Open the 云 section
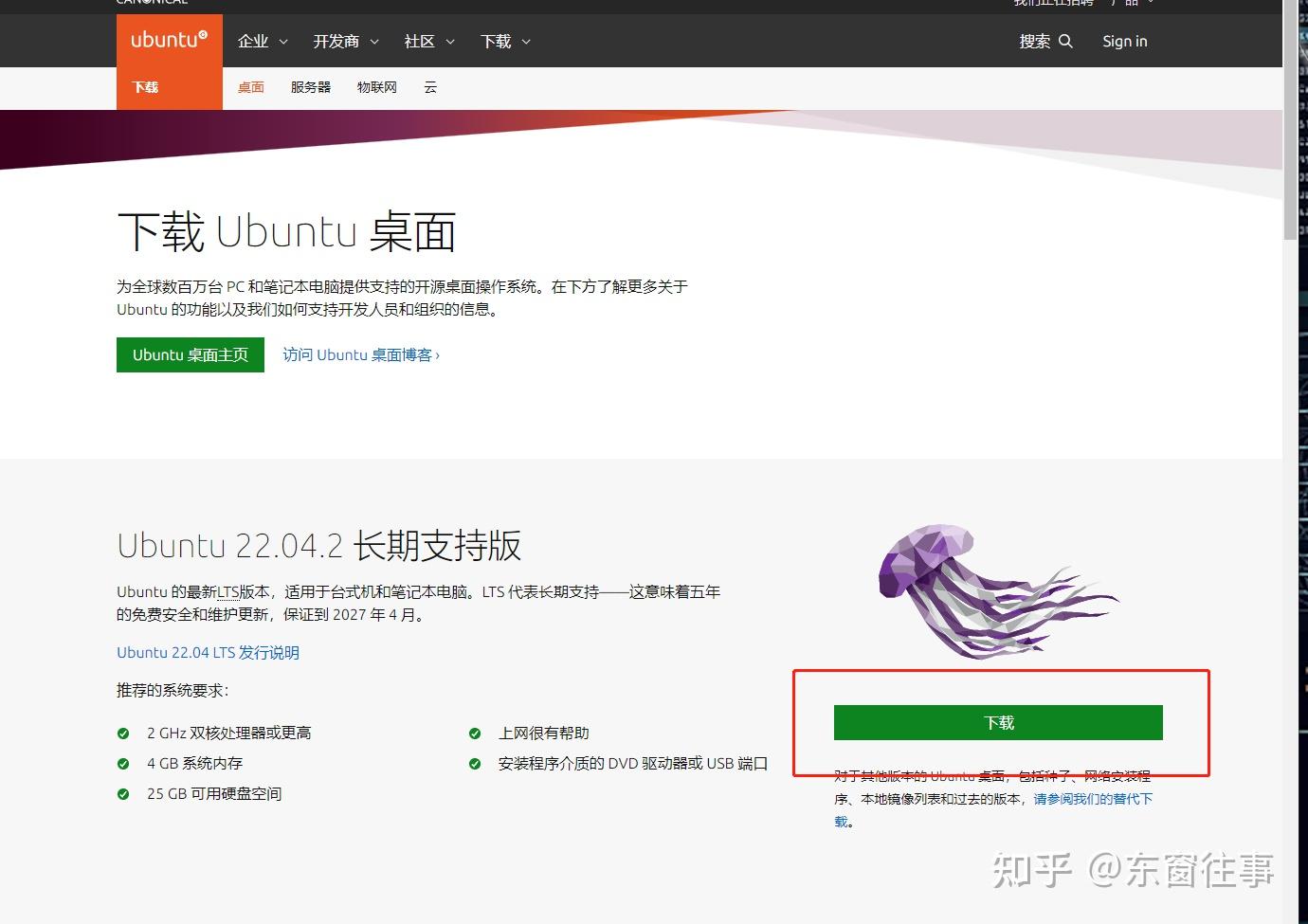1308x924 pixels. (x=430, y=86)
